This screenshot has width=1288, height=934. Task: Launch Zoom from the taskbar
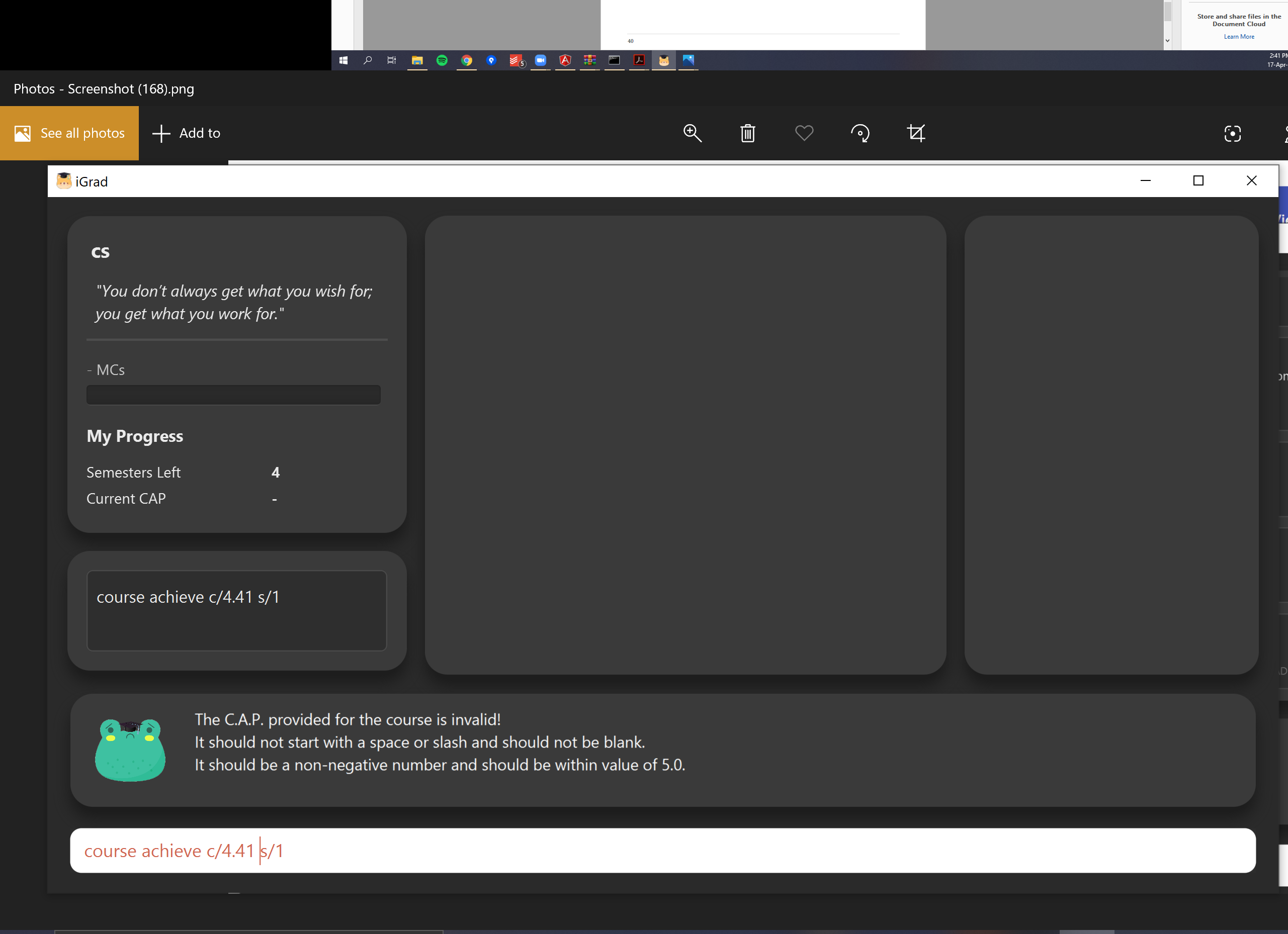(540, 60)
